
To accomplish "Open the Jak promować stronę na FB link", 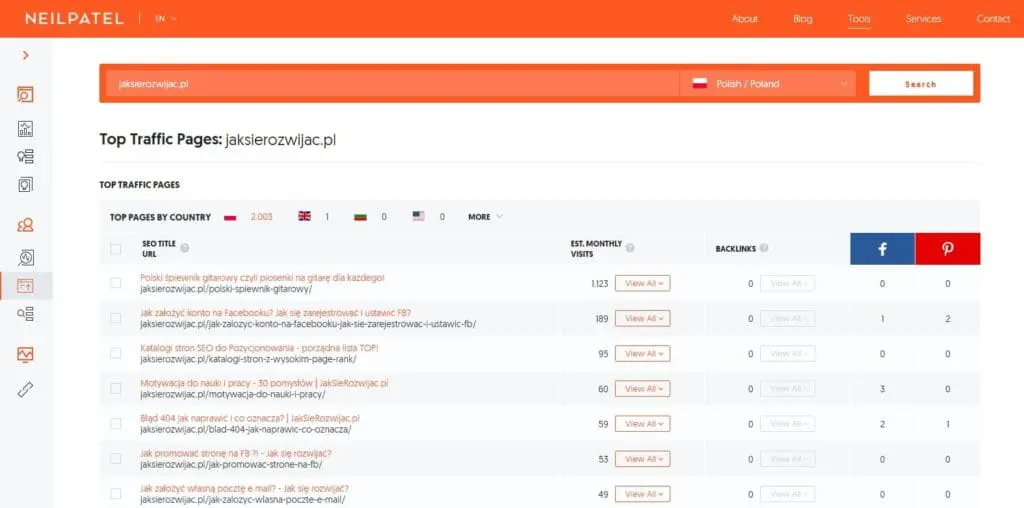I will tap(236, 454).
